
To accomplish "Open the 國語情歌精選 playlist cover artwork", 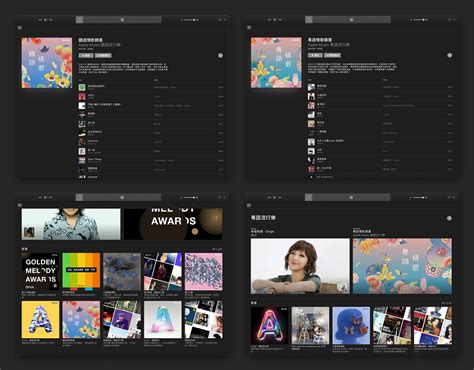I will 47,63.
